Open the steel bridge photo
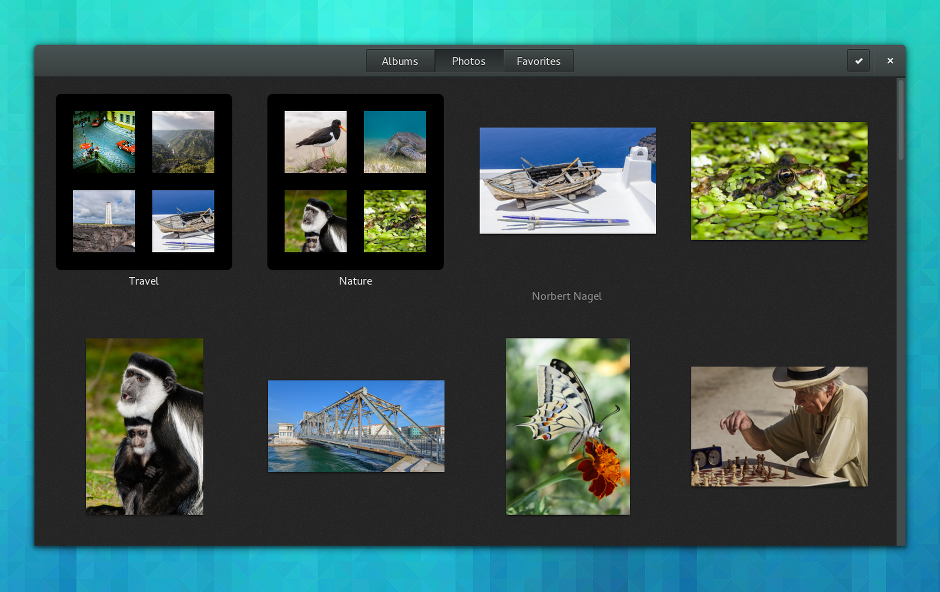This screenshot has height=592, width=940. [x=356, y=426]
